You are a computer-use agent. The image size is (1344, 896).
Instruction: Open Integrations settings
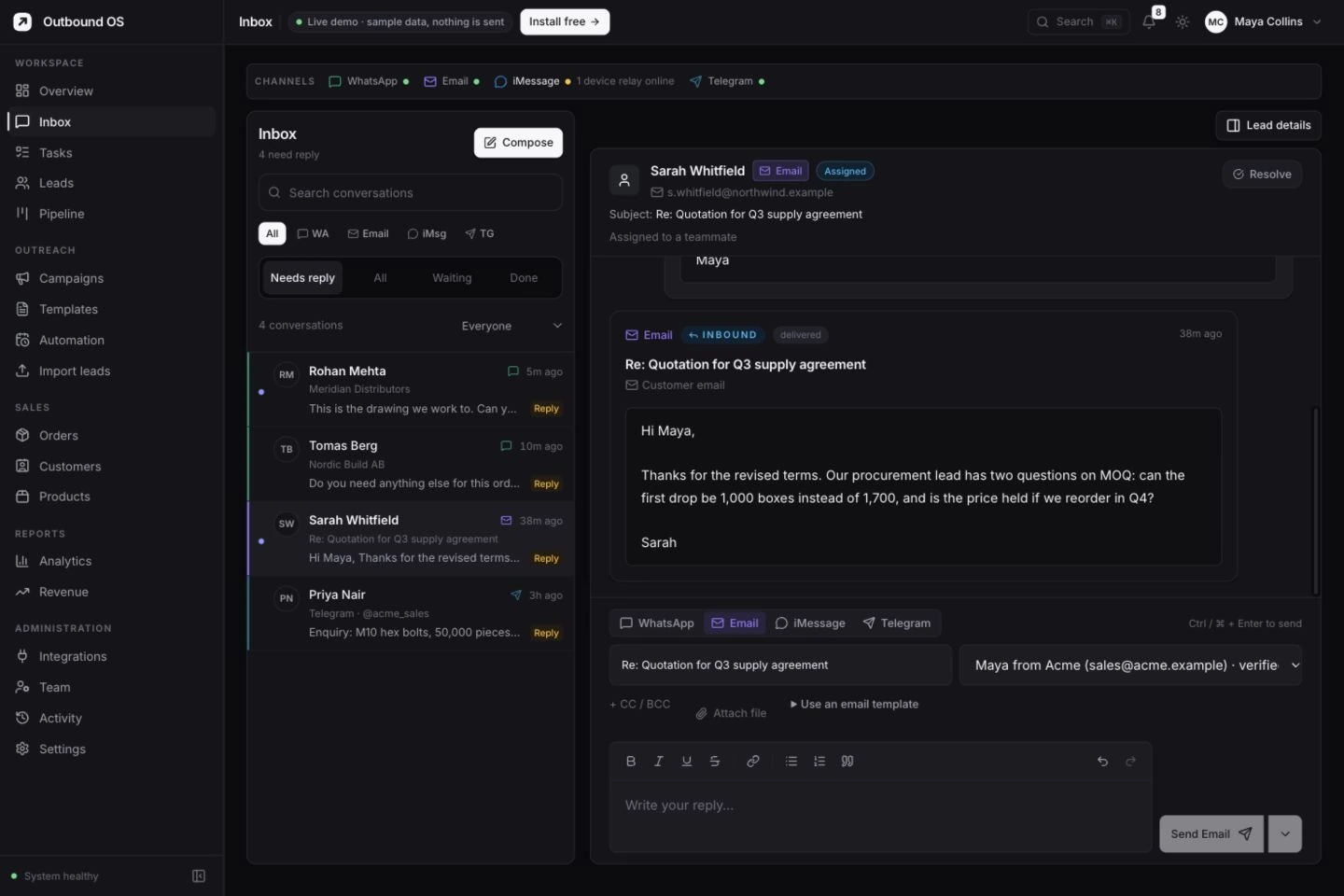pyautogui.click(x=111, y=656)
